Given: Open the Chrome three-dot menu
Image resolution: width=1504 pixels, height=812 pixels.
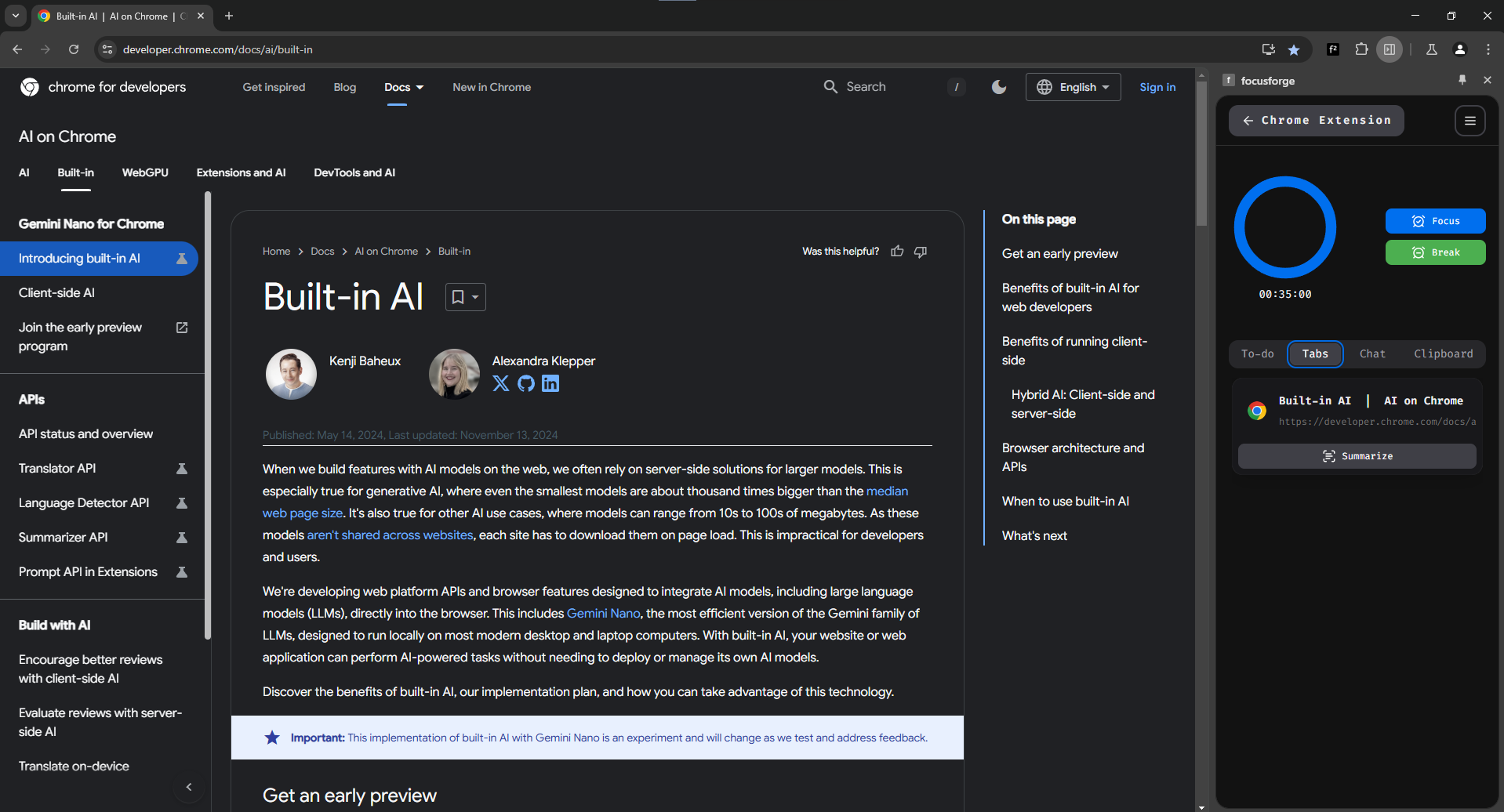Looking at the screenshot, I should pos(1488,49).
